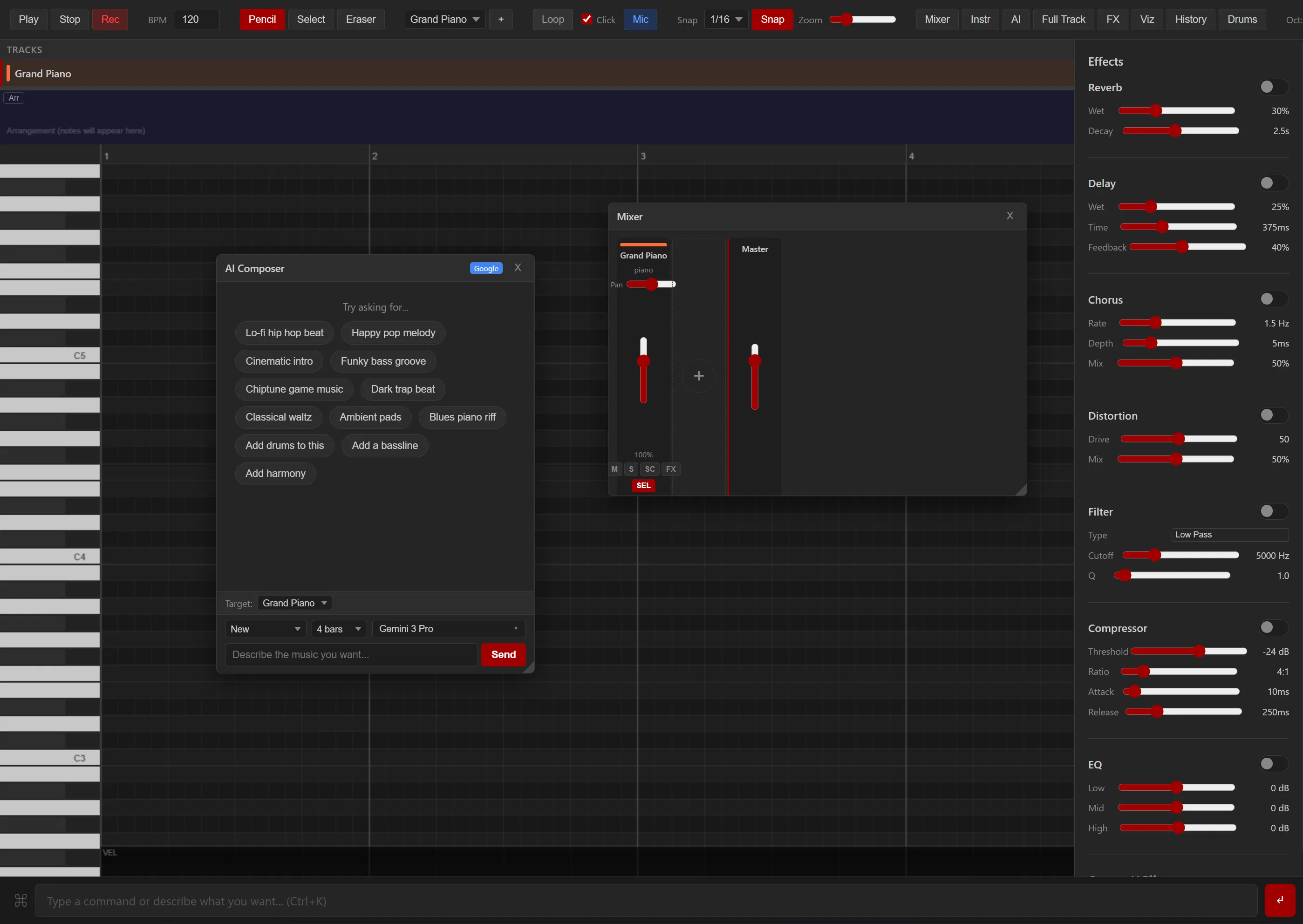Add a new mixer channel with the plus icon
The width and height of the screenshot is (1303, 924).
tap(698, 375)
